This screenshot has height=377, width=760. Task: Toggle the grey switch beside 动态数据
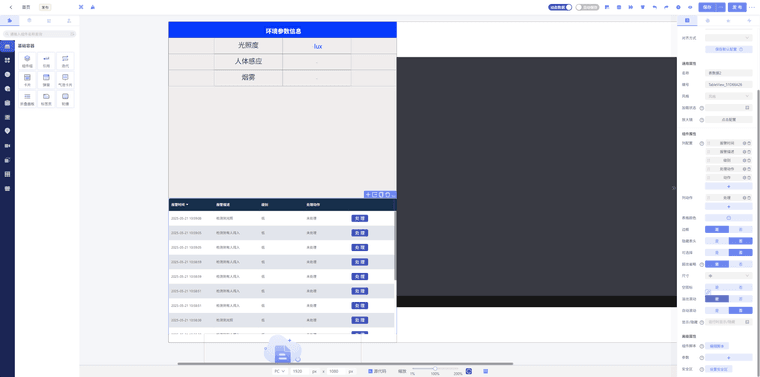pyautogui.click(x=587, y=7)
